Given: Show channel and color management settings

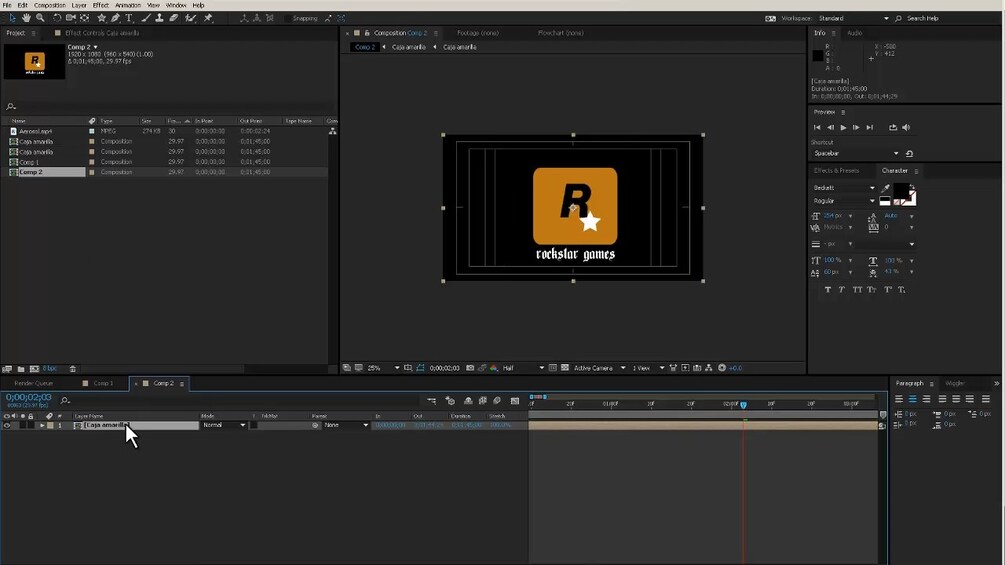Looking at the screenshot, I should (494, 368).
